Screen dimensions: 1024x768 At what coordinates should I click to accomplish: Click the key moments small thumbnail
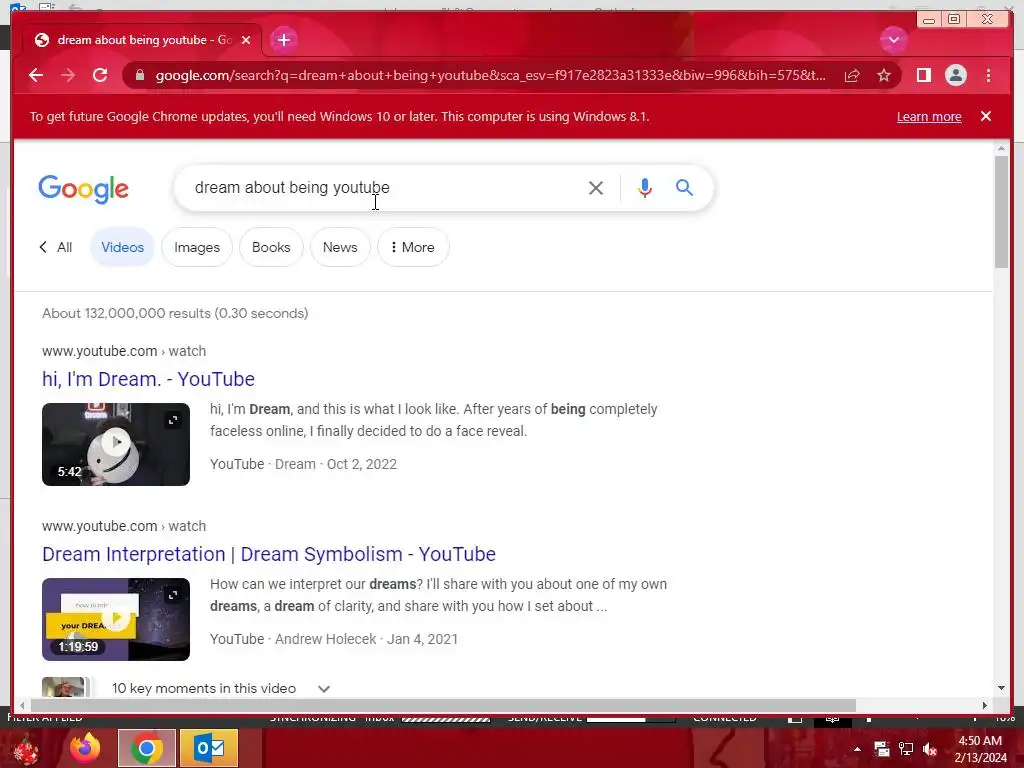(63, 687)
